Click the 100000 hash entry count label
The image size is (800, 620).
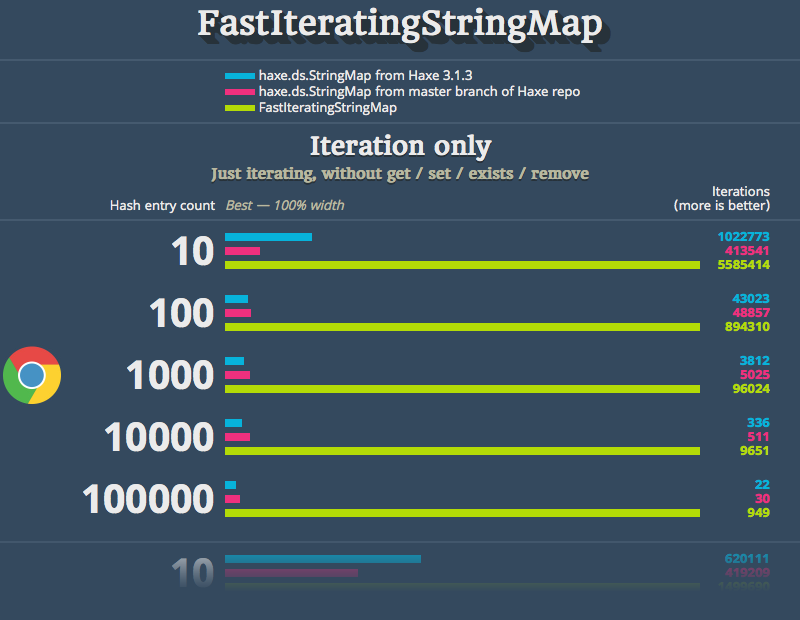pyautogui.click(x=148, y=499)
